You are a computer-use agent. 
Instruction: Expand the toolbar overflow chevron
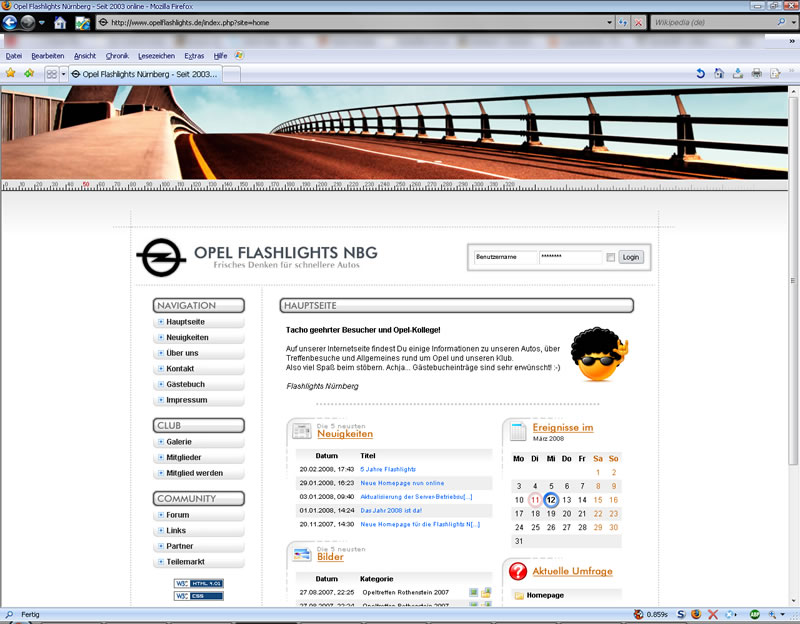tap(792, 40)
